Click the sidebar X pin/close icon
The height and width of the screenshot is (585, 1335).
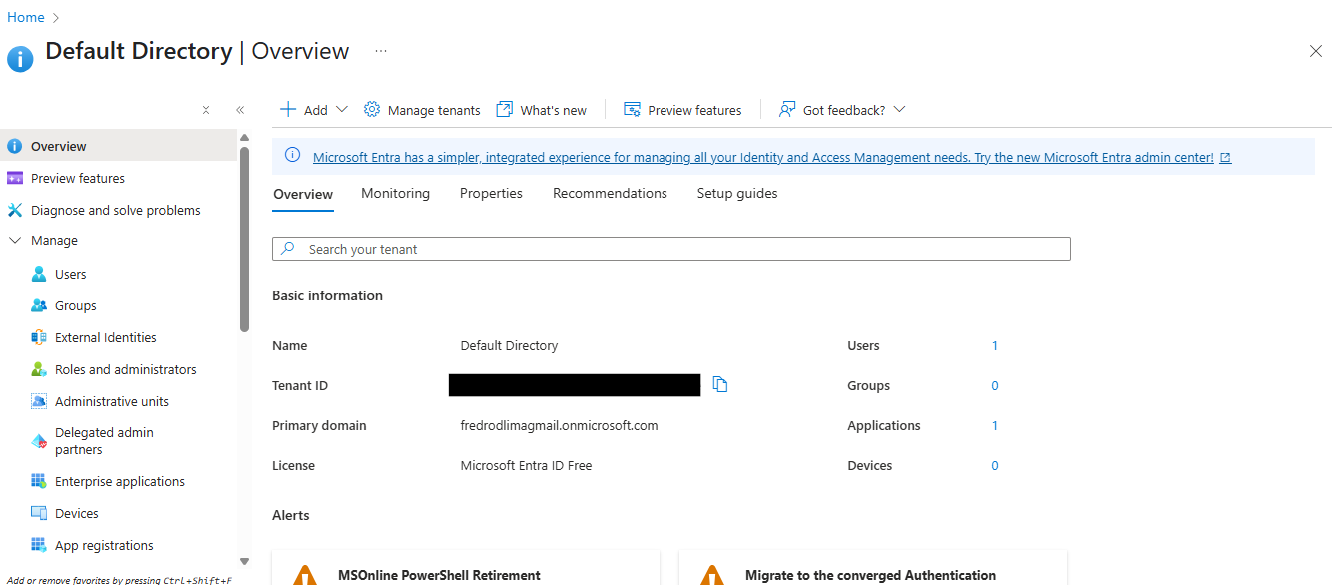click(206, 110)
